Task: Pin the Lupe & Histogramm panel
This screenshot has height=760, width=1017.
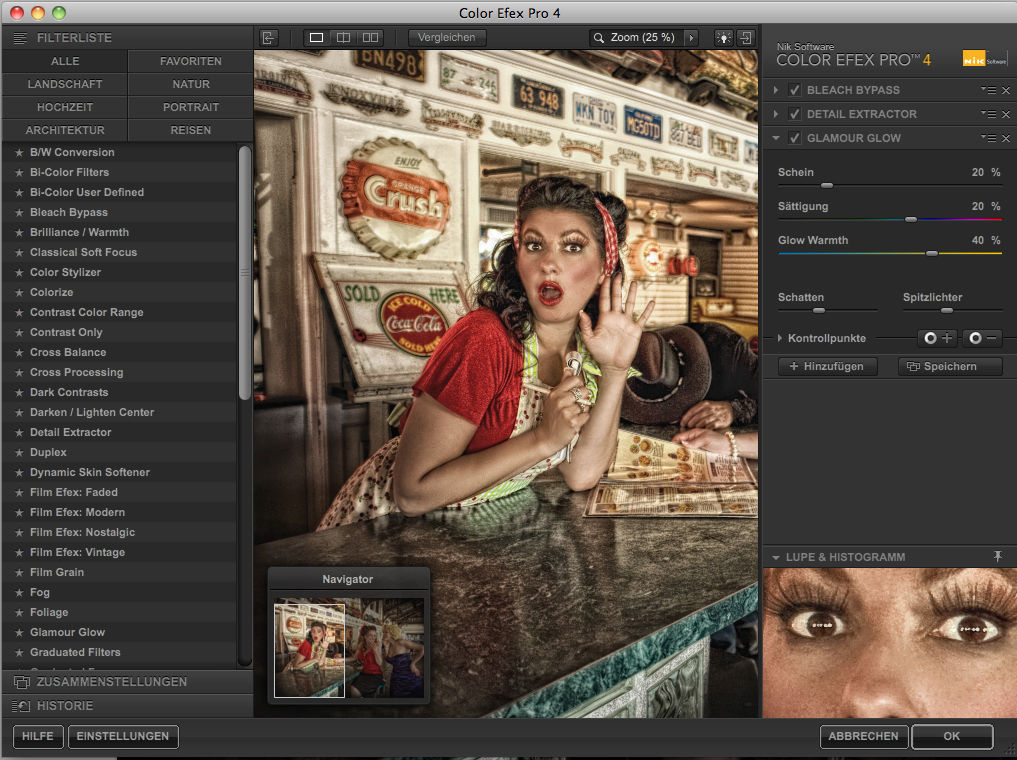Action: [x=997, y=557]
